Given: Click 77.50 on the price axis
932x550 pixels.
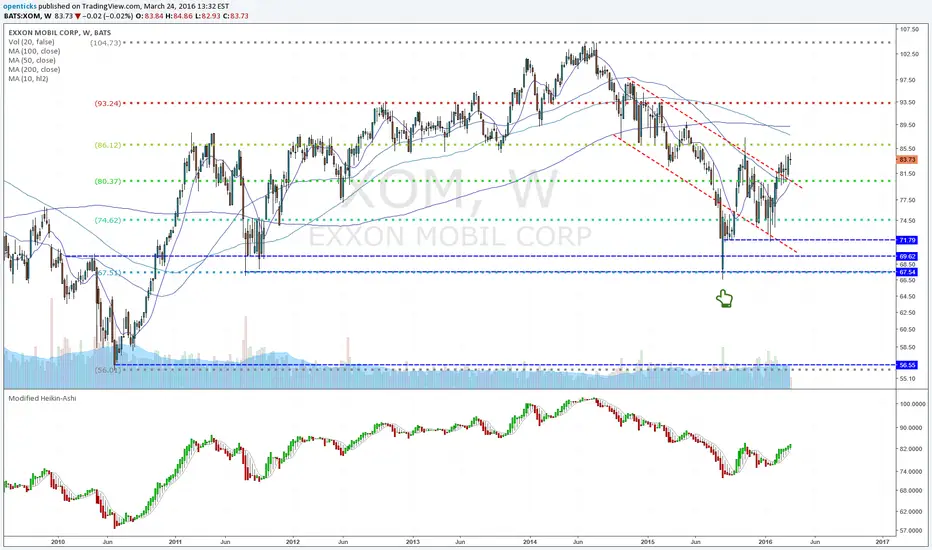Looking at the screenshot, I should point(908,200).
